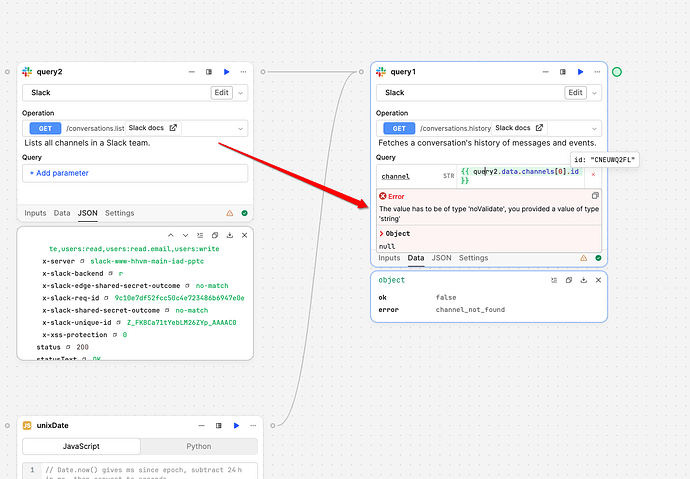690x479 pixels.
Task: Collapse the query2 block with minus icon
Action: click(x=191, y=72)
